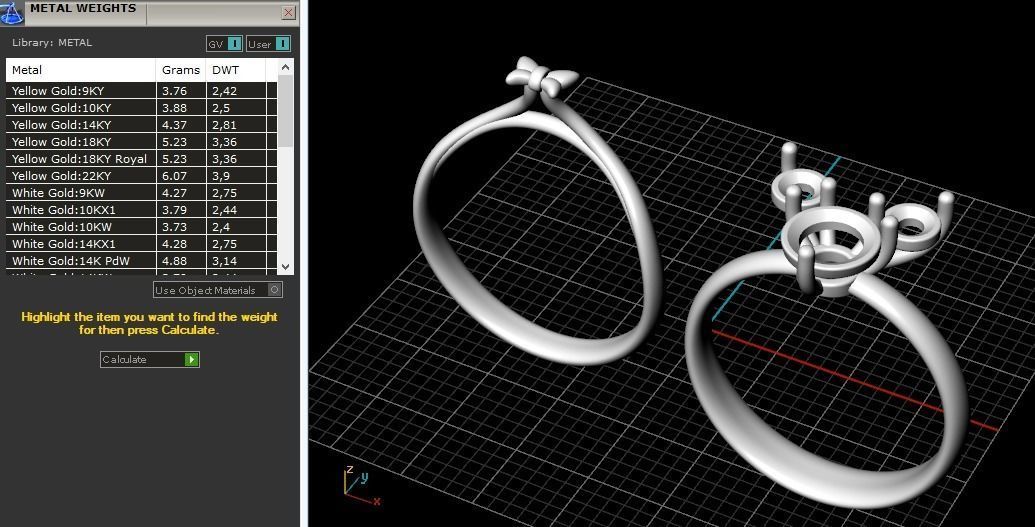Close the Metal Weights panel
The height and width of the screenshot is (527, 1035).
[x=288, y=13]
